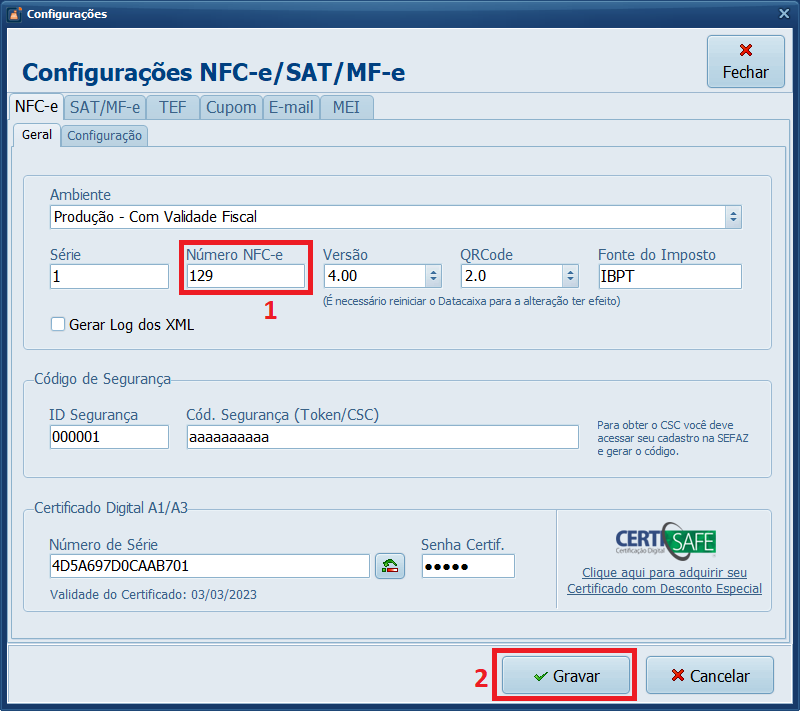
Task: Click the certificate search icon button
Action: (389, 566)
